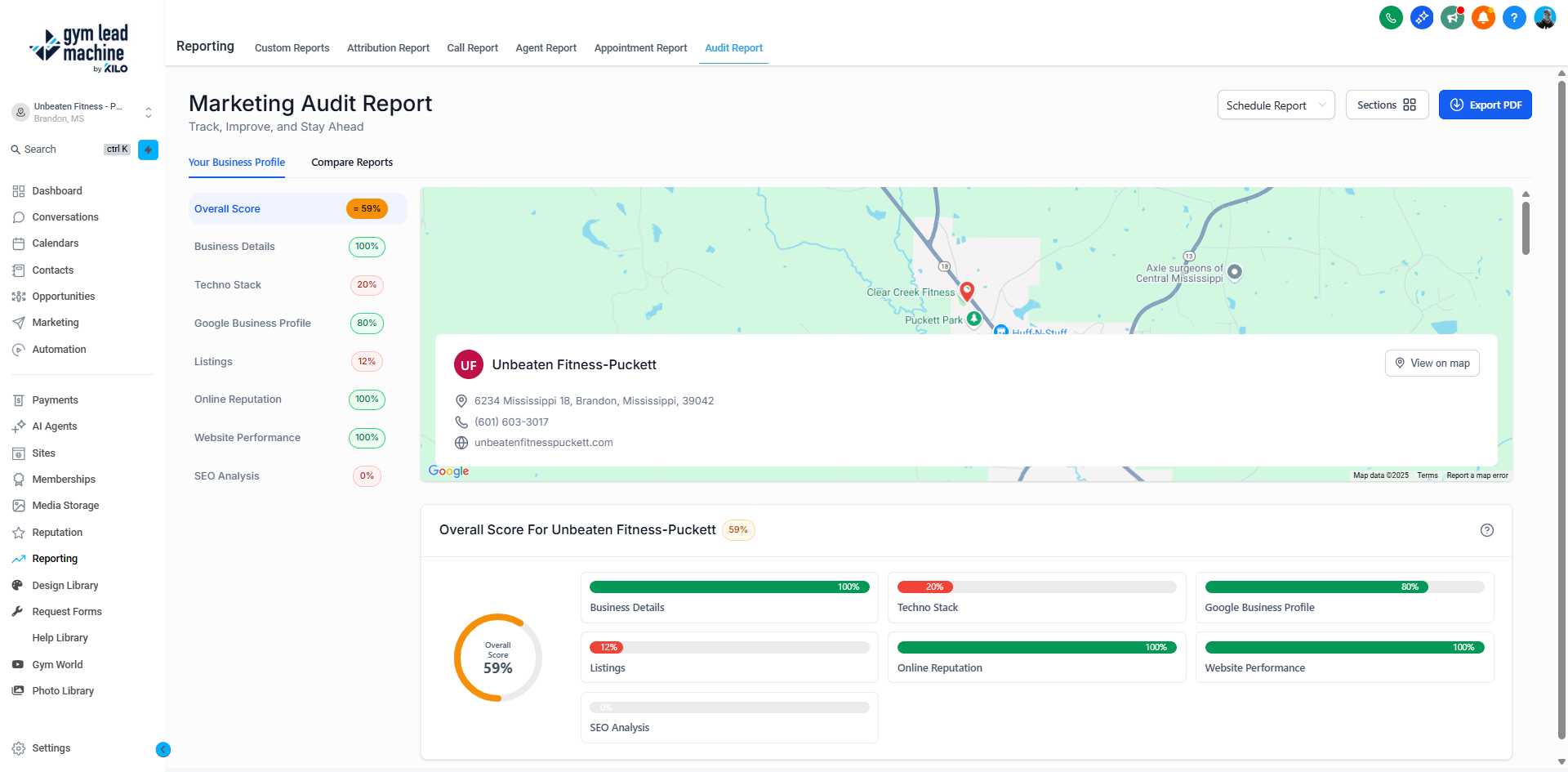
Task: Click the Settings gear icon
Action: [x=19, y=748]
